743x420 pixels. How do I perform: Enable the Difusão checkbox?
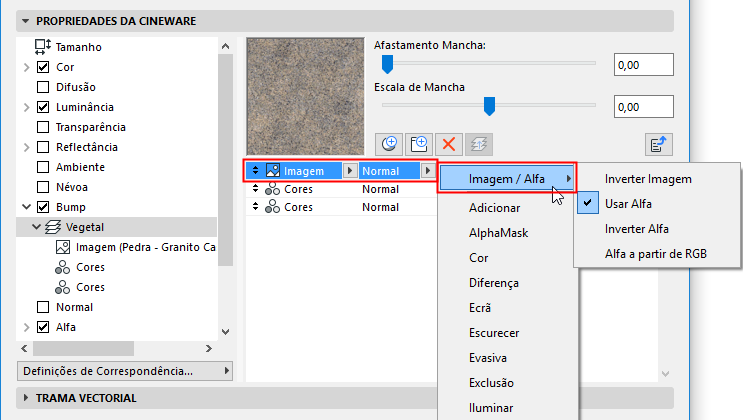pyautogui.click(x=43, y=87)
